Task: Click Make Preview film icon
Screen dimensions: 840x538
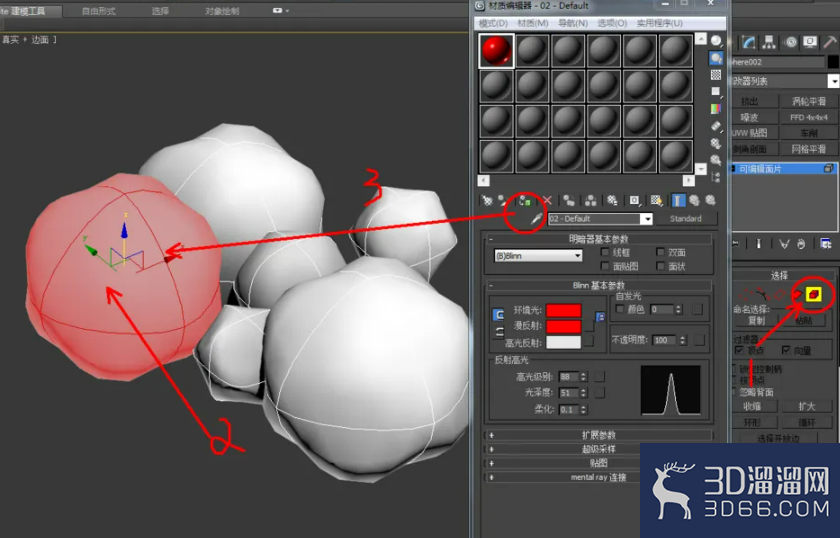Action: 716,126
